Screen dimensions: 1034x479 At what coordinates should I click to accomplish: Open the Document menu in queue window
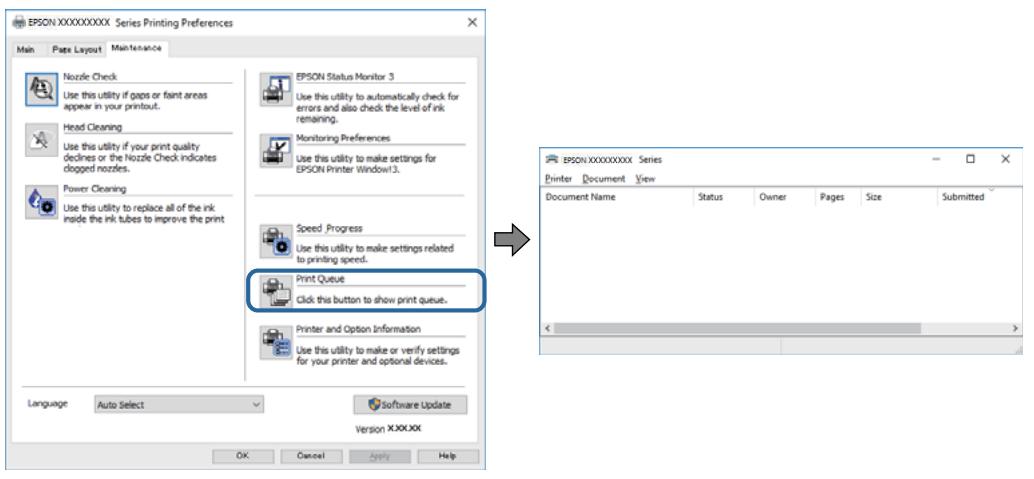tap(603, 179)
